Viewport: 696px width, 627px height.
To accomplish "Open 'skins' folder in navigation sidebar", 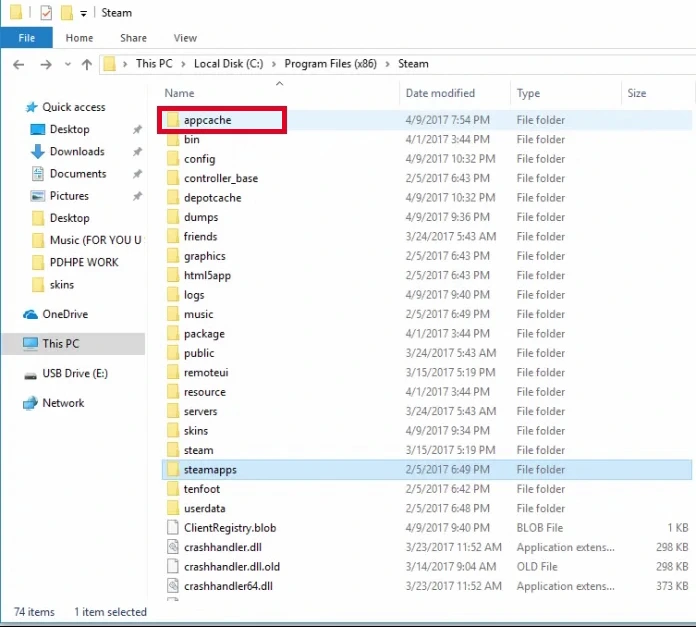I will coord(62,285).
